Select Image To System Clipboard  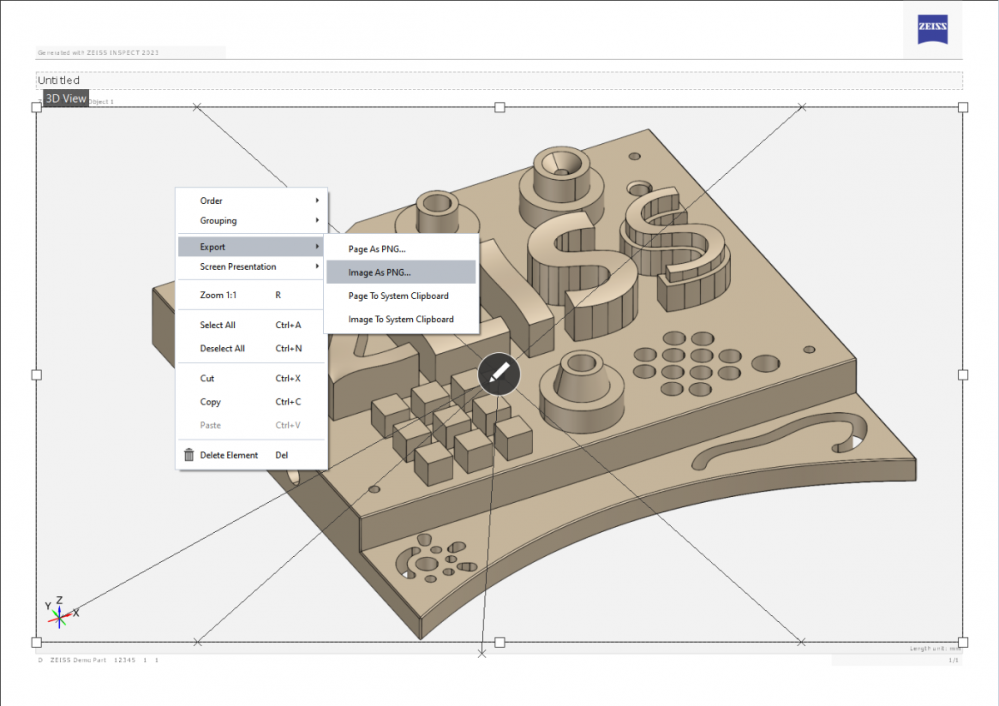click(x=400, y=320)
